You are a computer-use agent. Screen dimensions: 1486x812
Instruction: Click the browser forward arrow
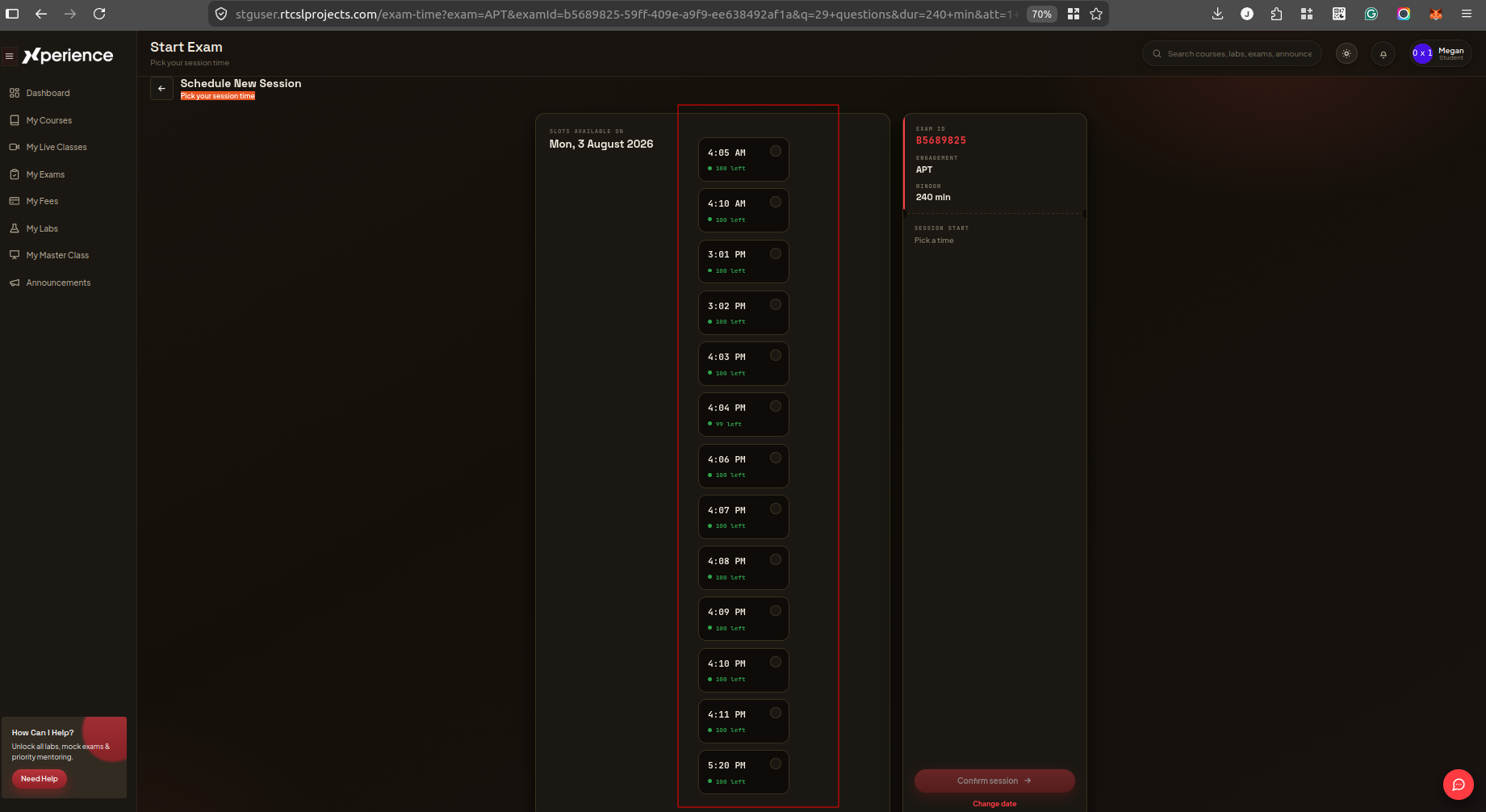tap(70, 14)
